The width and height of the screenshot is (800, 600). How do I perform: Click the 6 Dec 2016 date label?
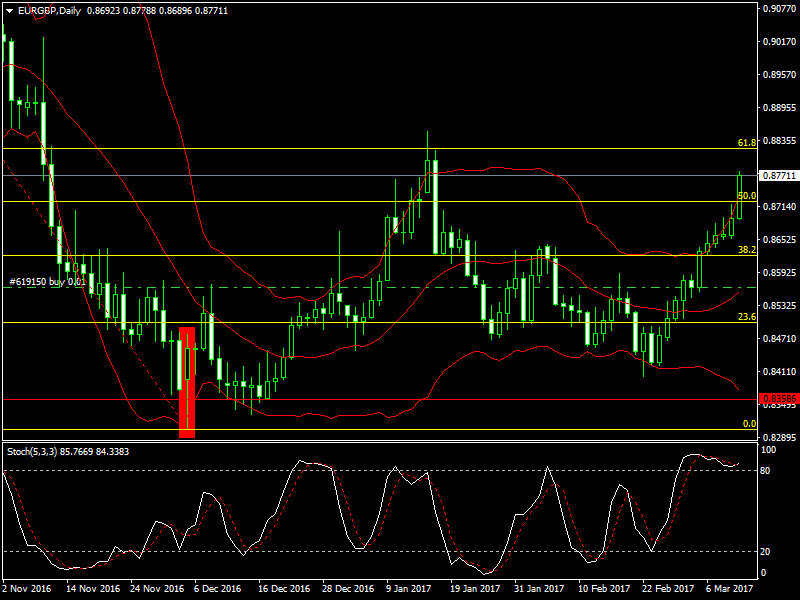[217, 588]
